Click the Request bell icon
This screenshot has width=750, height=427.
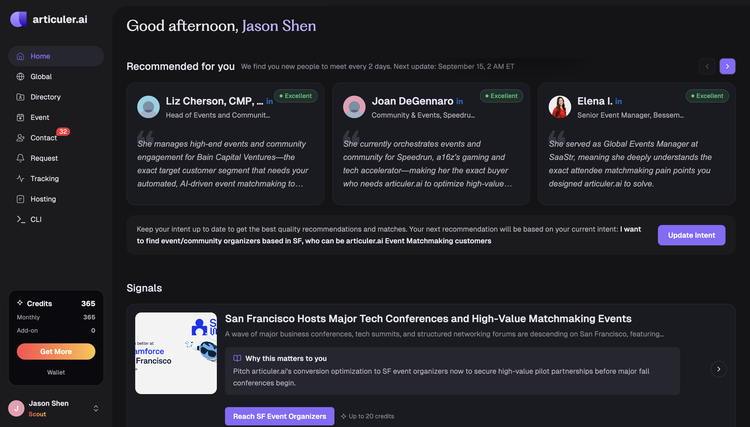coord(20,158)
